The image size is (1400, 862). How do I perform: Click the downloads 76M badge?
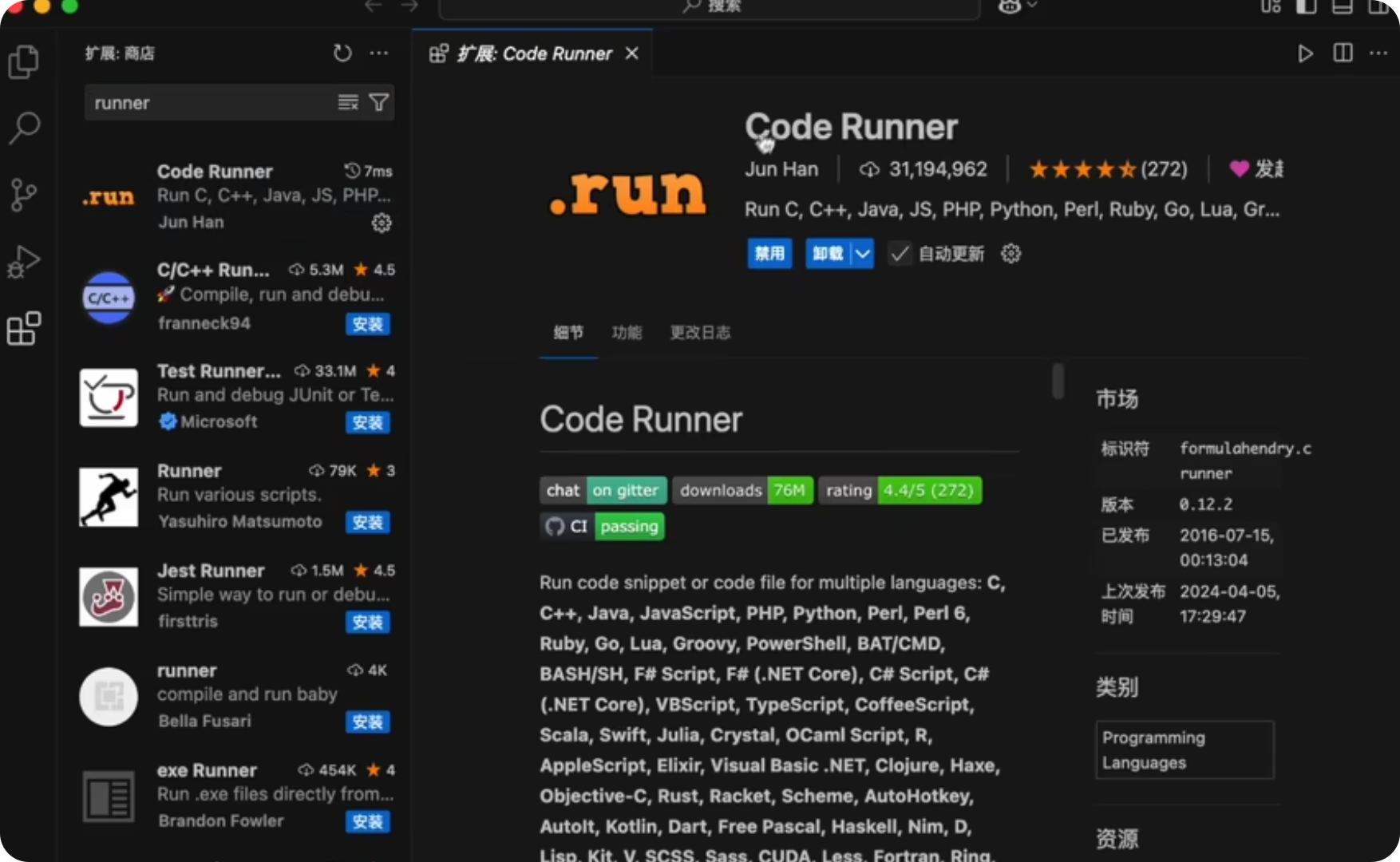[x=742, y=490]
